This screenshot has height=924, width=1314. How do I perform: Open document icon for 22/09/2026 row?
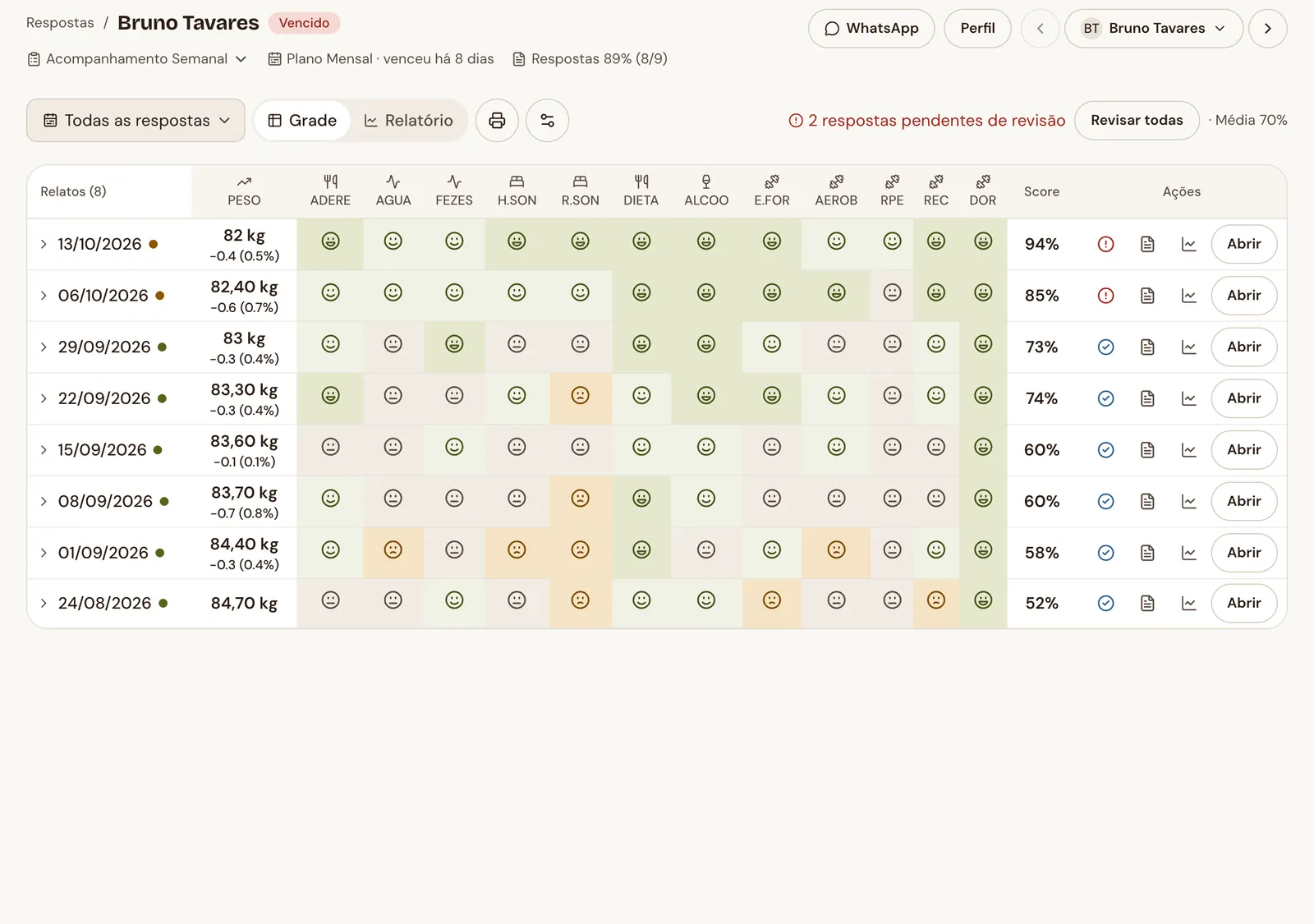tap(1147, 398)
